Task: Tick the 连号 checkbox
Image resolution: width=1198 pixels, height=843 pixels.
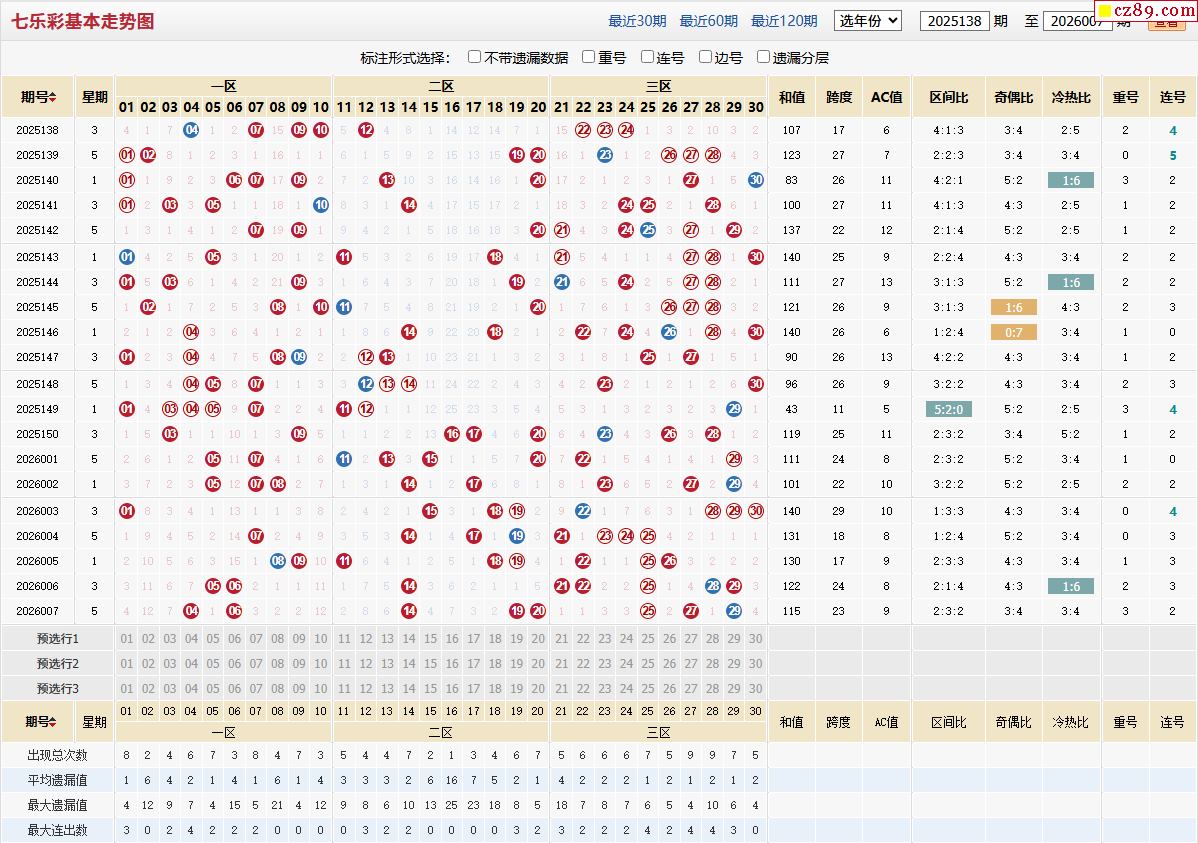Action: pyautogui.click(x=647, y=57)
